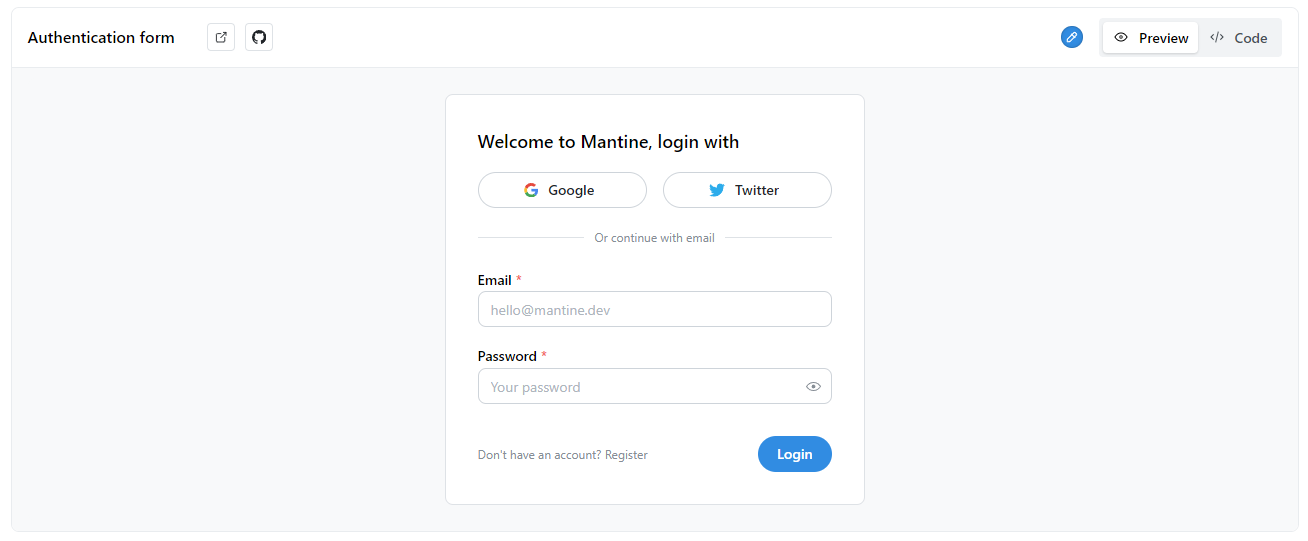1308x541 pixels.
Task: Click the blue pencil edit icon
Action: (1072, 37)
